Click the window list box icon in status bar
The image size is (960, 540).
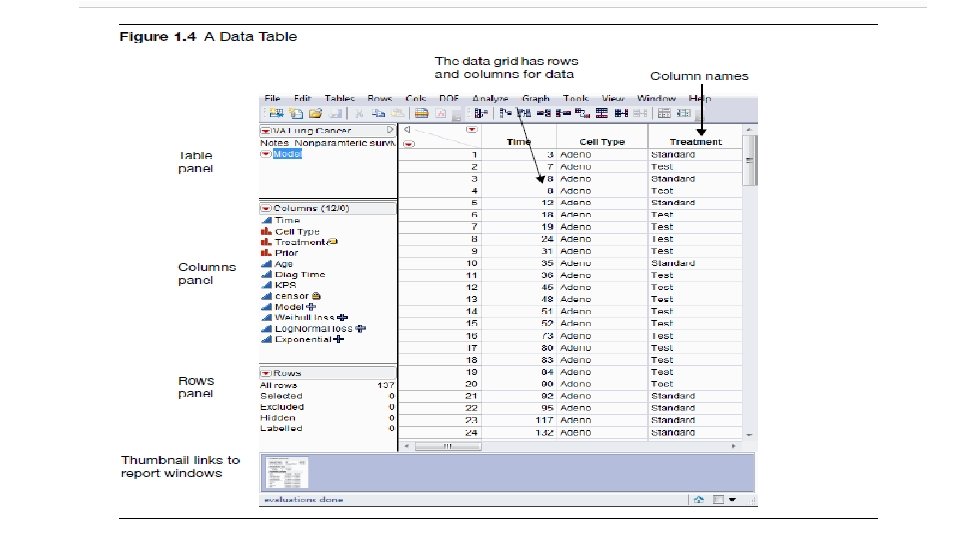pos(718,500)
